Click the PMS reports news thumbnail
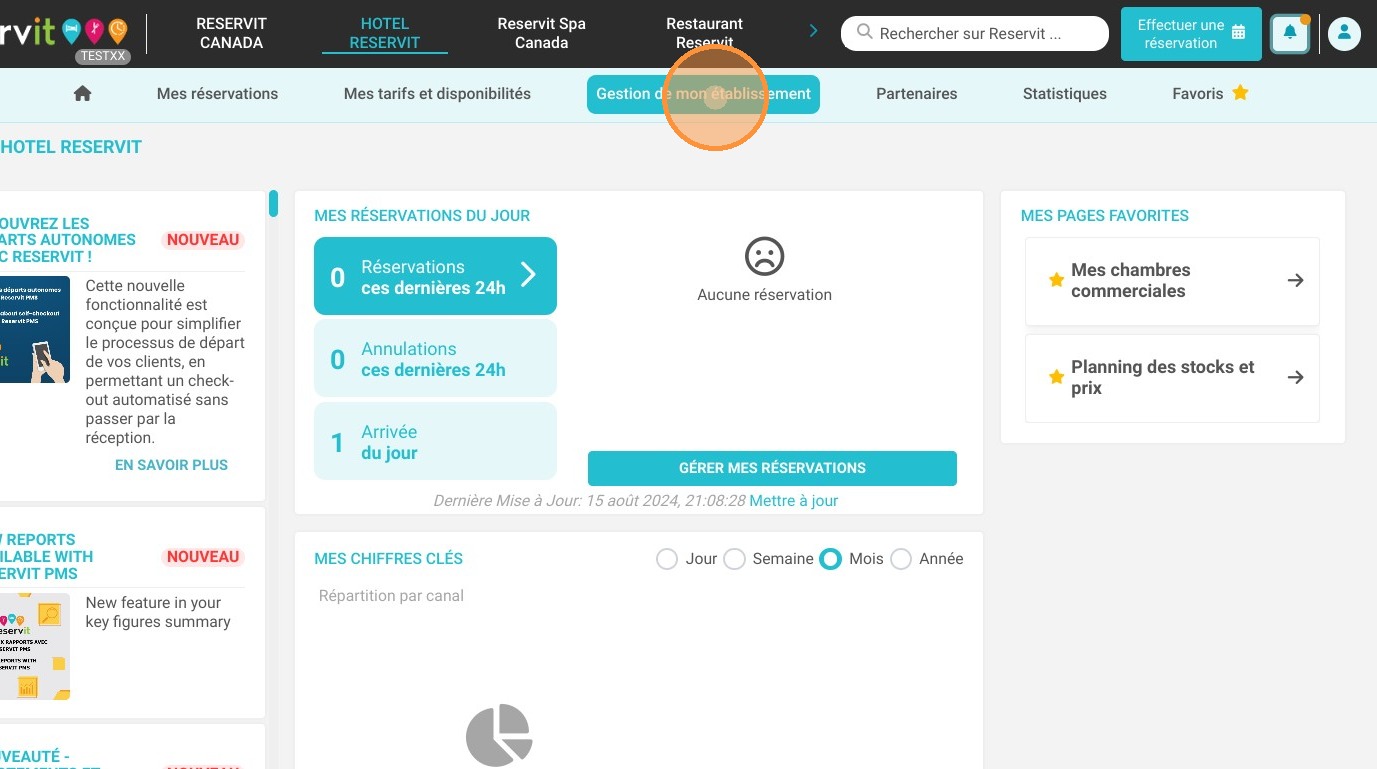The image size is (1377, 769). click(x=34, y=647)
